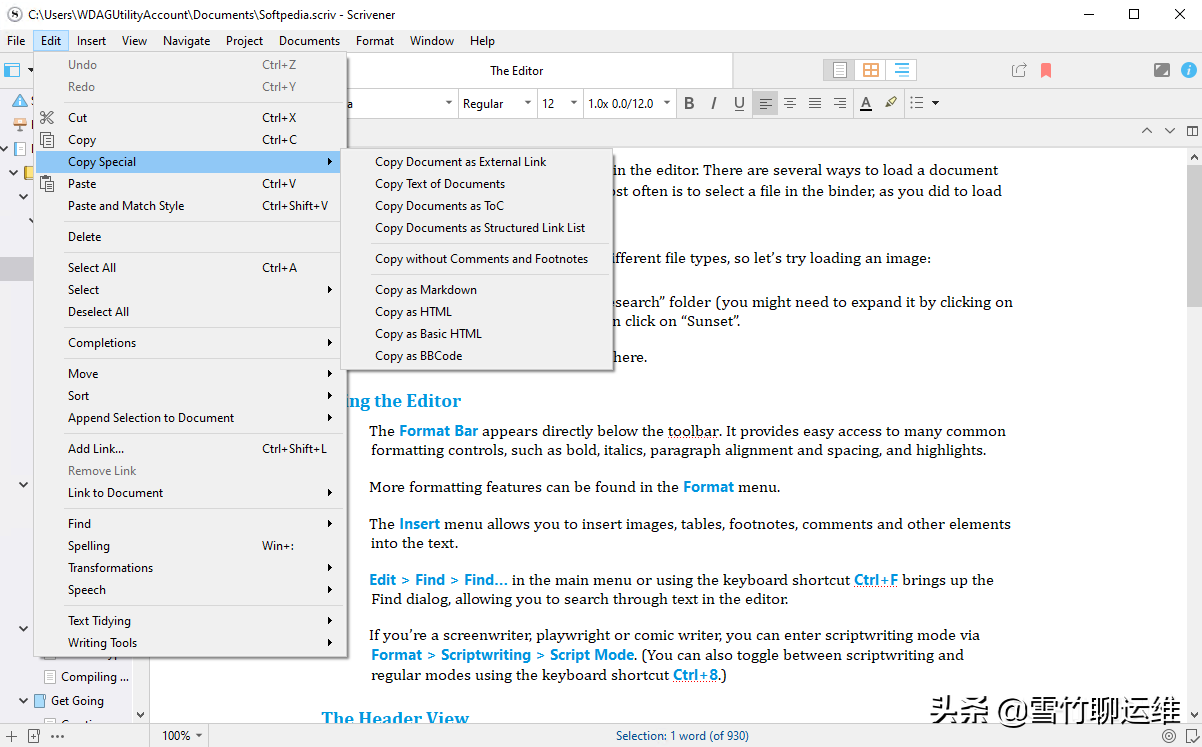Screen dimensions: 1202x747
Task: Open the text color picker
Action: point(866,103)
